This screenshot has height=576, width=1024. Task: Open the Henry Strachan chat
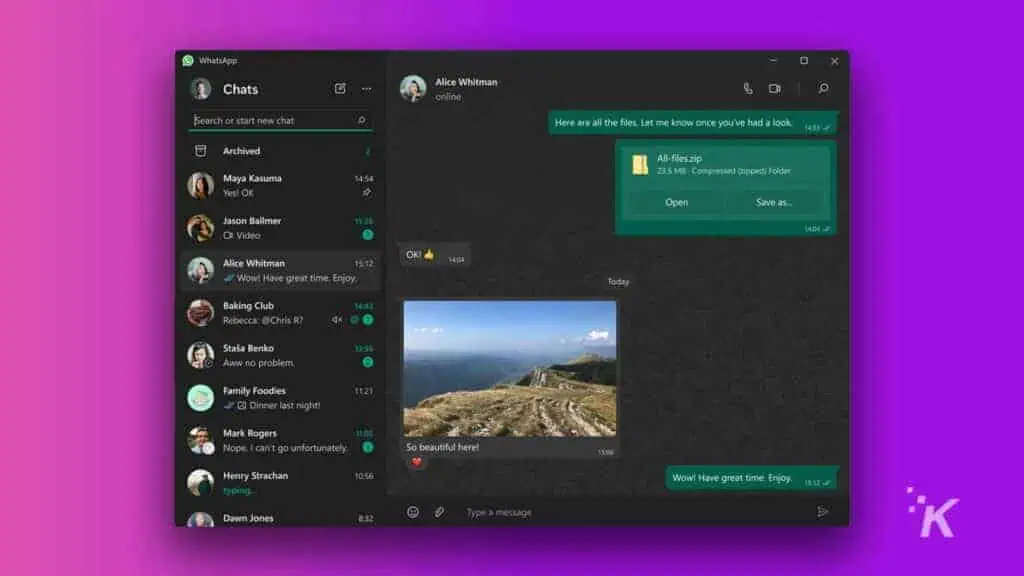[x=281, y=483]
